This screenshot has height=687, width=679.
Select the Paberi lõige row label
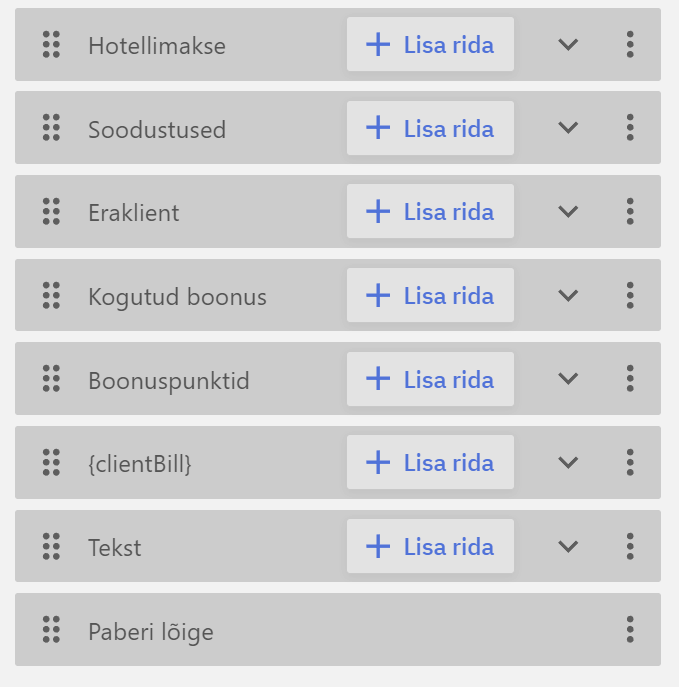coord(151,632)
